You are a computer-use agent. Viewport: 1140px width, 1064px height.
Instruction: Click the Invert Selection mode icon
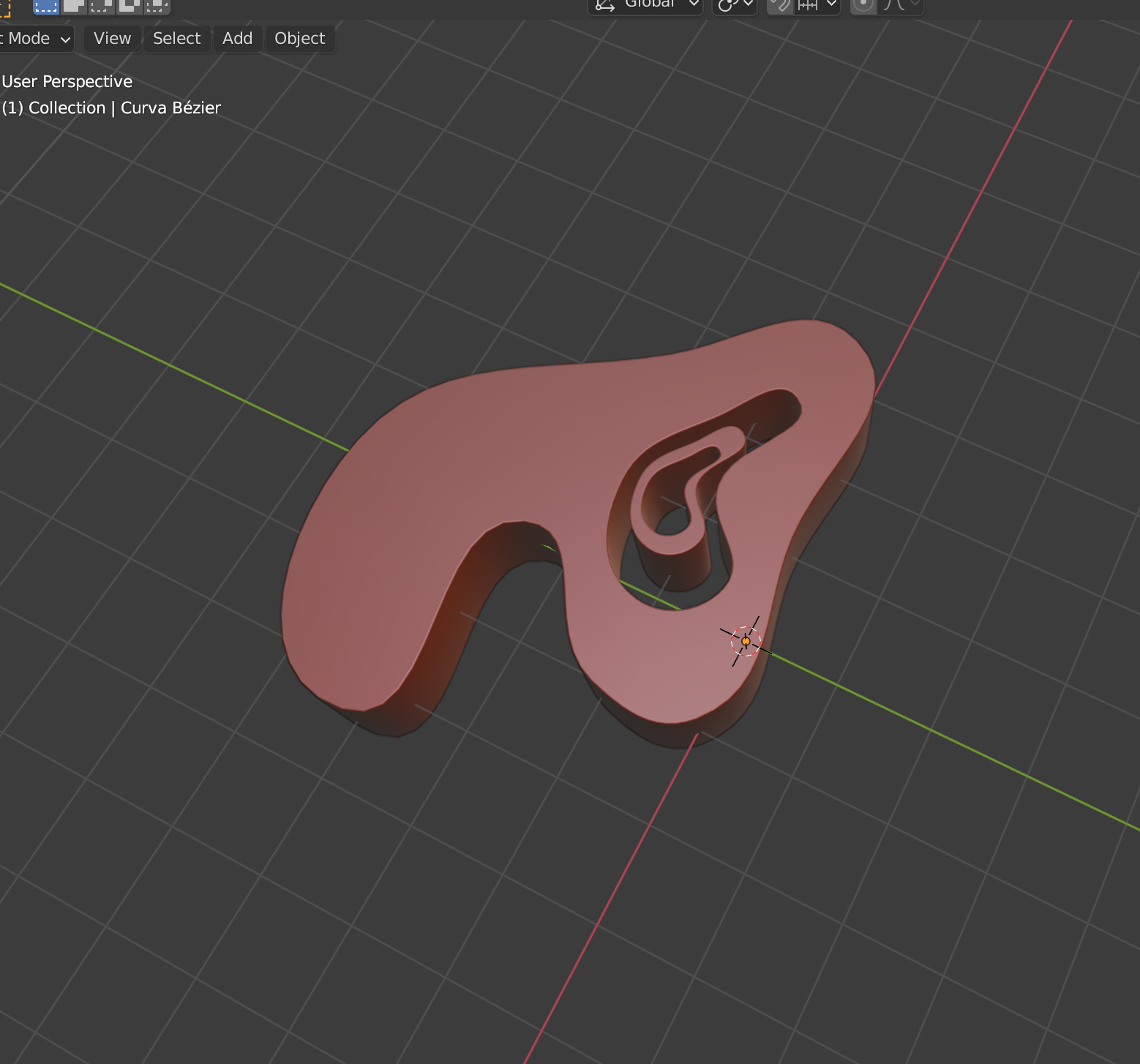[129, 6]
